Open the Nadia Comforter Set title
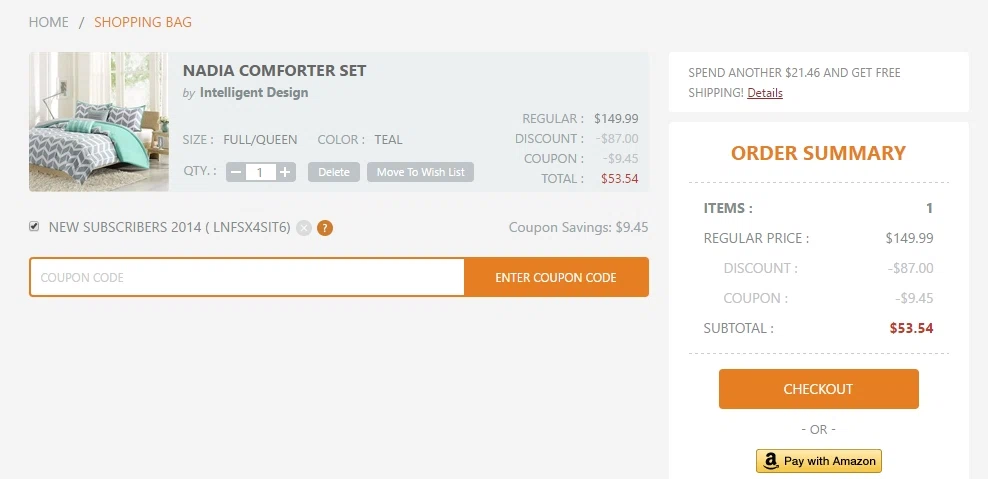Screen dimensions: 988x479 [x=274, y=71]
